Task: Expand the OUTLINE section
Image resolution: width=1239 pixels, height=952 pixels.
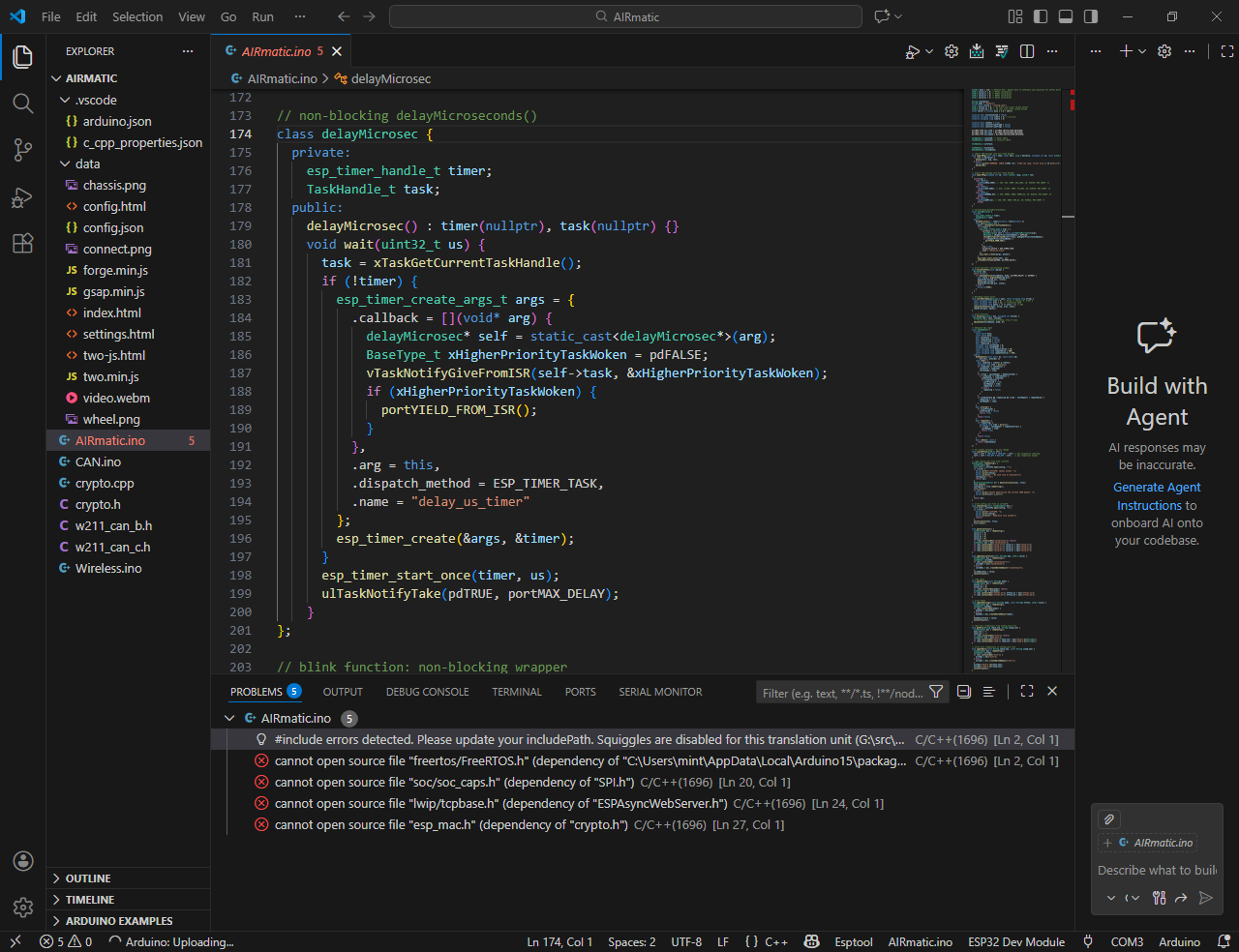Action: coord(87,878)
